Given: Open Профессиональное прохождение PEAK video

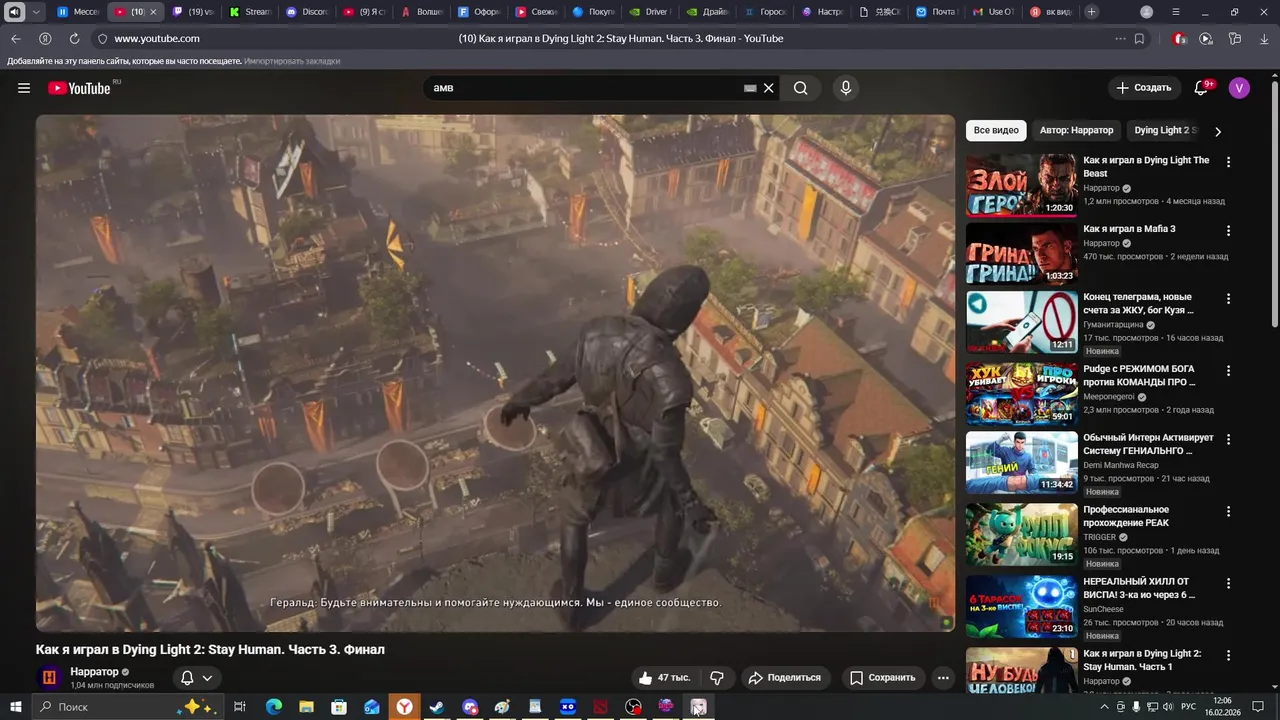Looking at the screenshot, I should tap(1126, 516).
